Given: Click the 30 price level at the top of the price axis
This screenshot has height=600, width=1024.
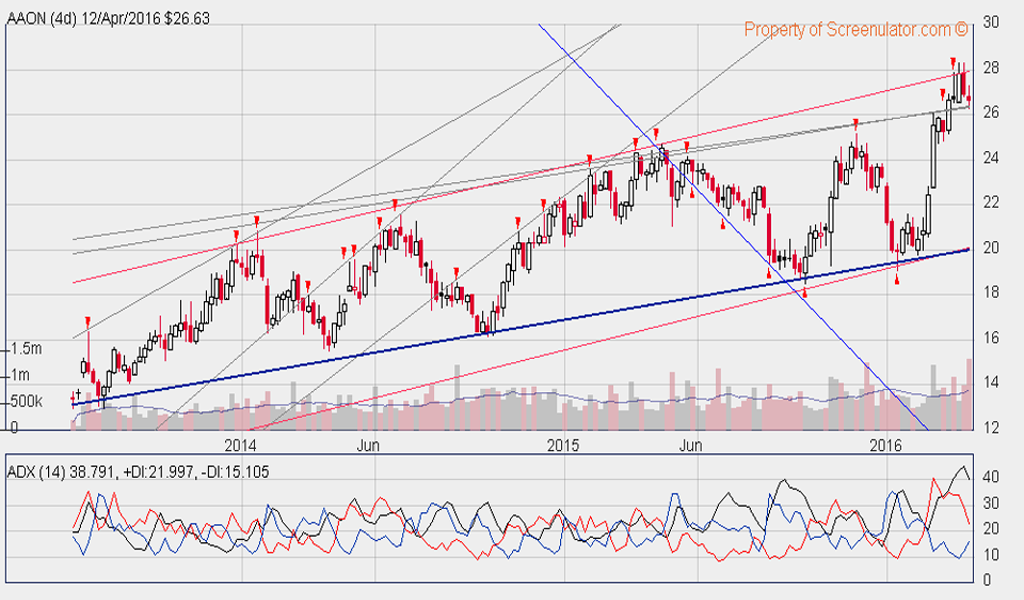Looking at the screenshot, I should (993, 22).
